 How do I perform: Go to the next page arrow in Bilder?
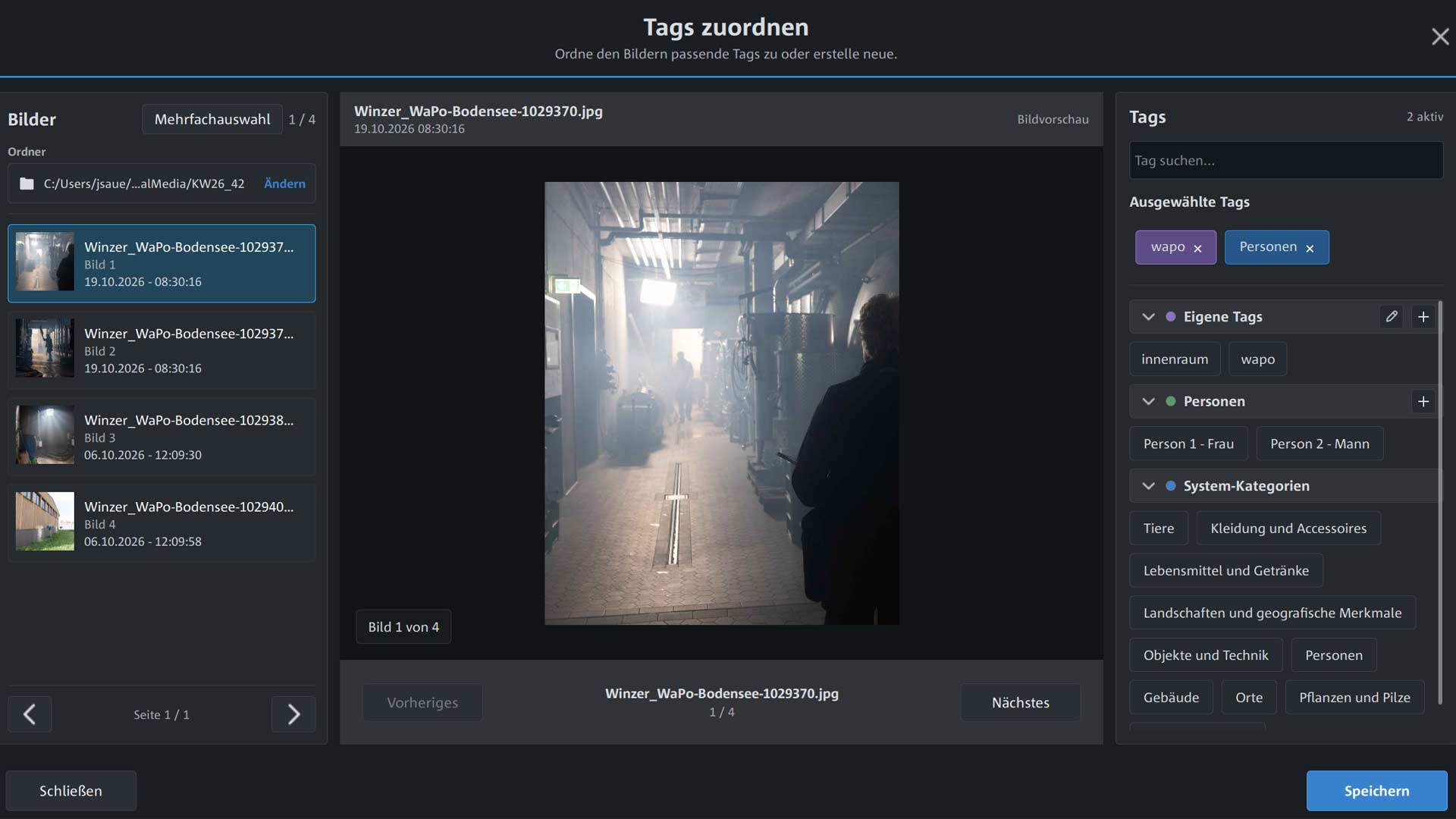click(x=293, y=714)
